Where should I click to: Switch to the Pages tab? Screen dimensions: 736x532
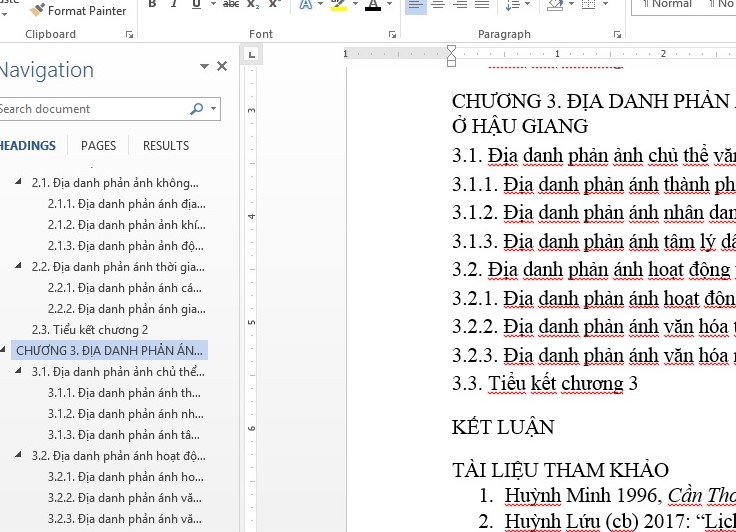[x=99, y=146]
